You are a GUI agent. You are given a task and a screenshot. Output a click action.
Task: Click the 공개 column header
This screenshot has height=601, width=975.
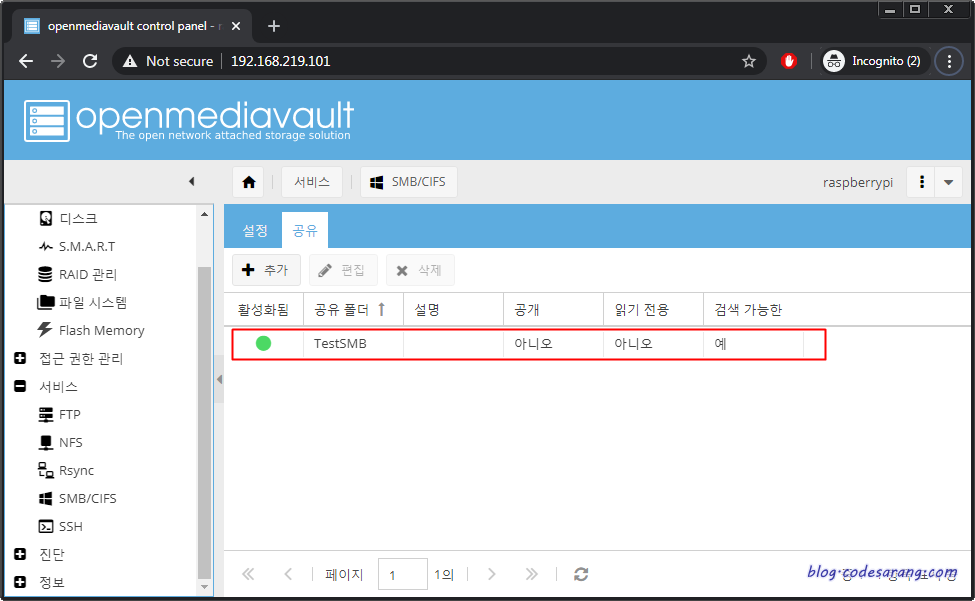pyautogui.click(x=553, y=310)
